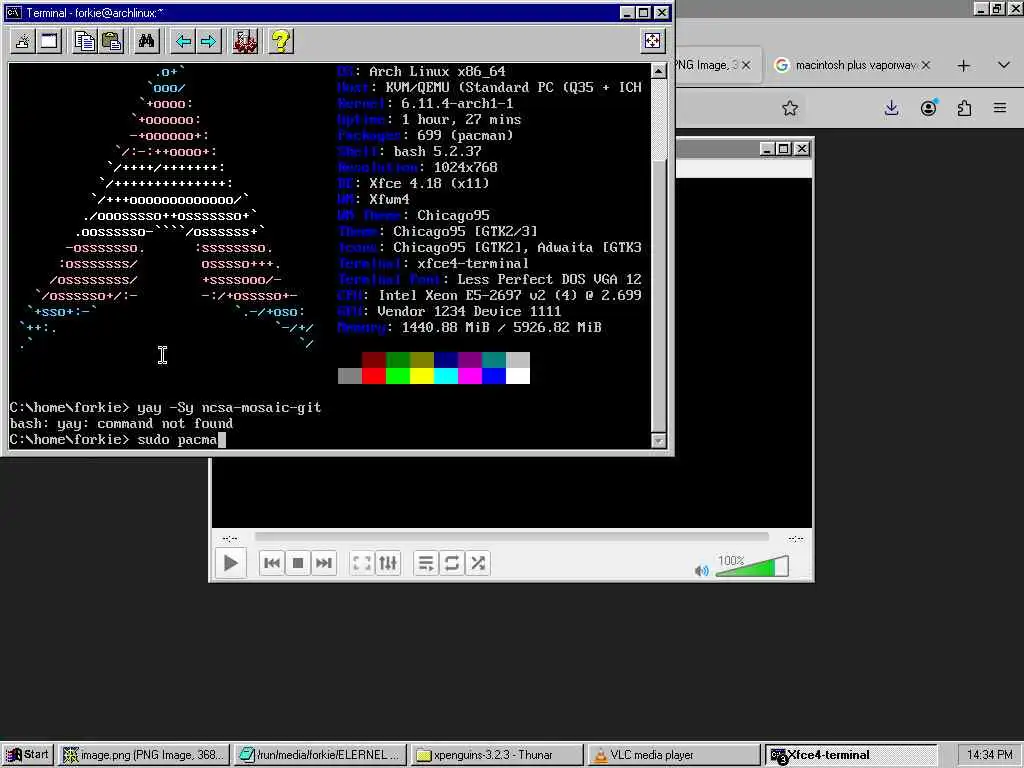This screenshot has width=1024, height=768.
Task: Click the terminal scrollbar down arrow
Action: tap(659, 441)
